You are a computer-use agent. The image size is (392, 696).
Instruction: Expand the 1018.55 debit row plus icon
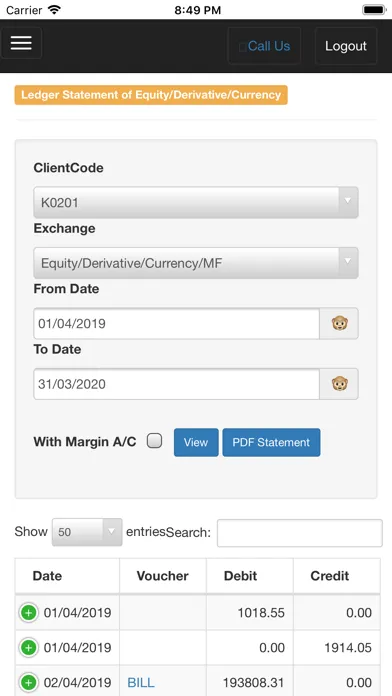tap(28, 613)
